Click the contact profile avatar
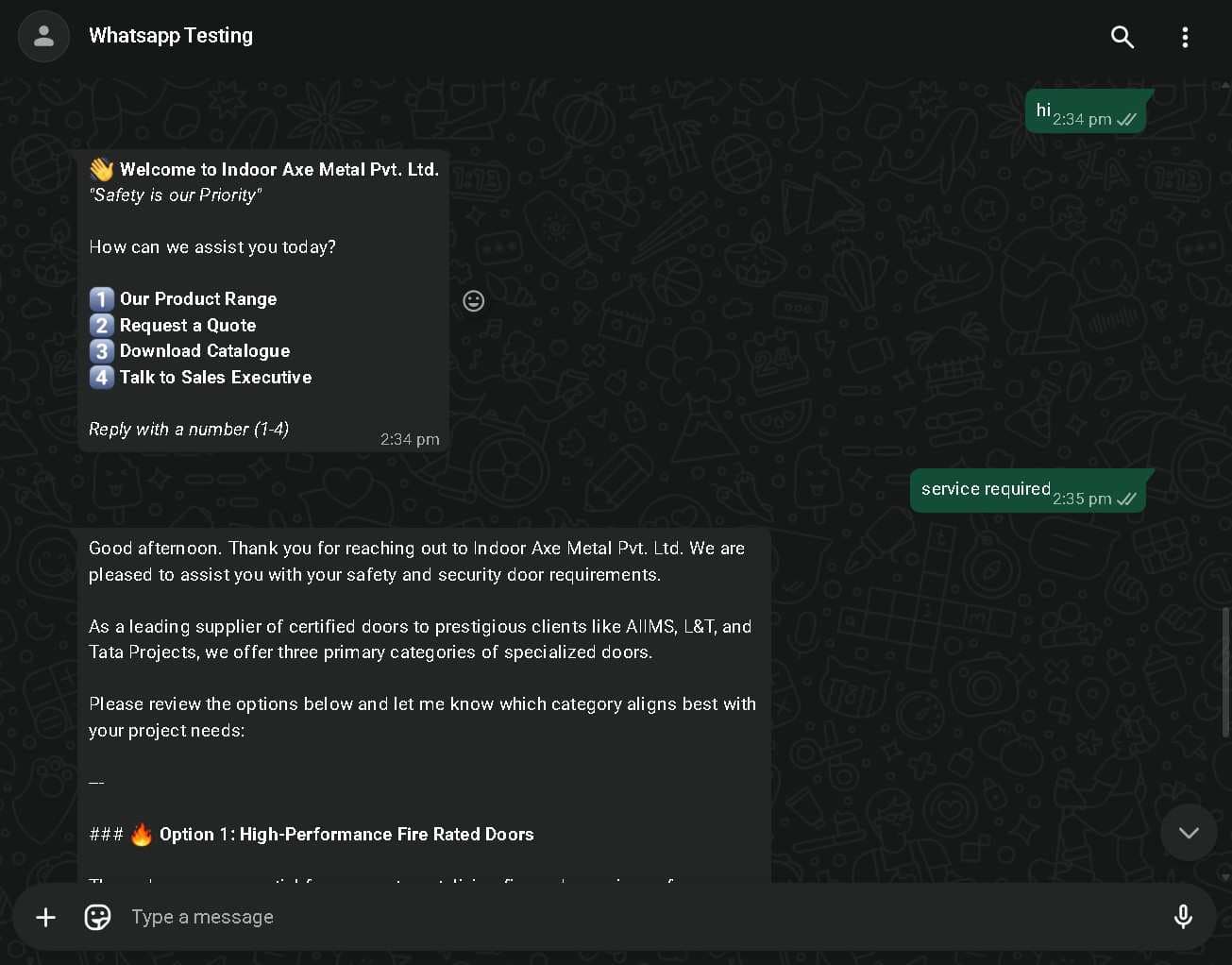 point(43,37)
